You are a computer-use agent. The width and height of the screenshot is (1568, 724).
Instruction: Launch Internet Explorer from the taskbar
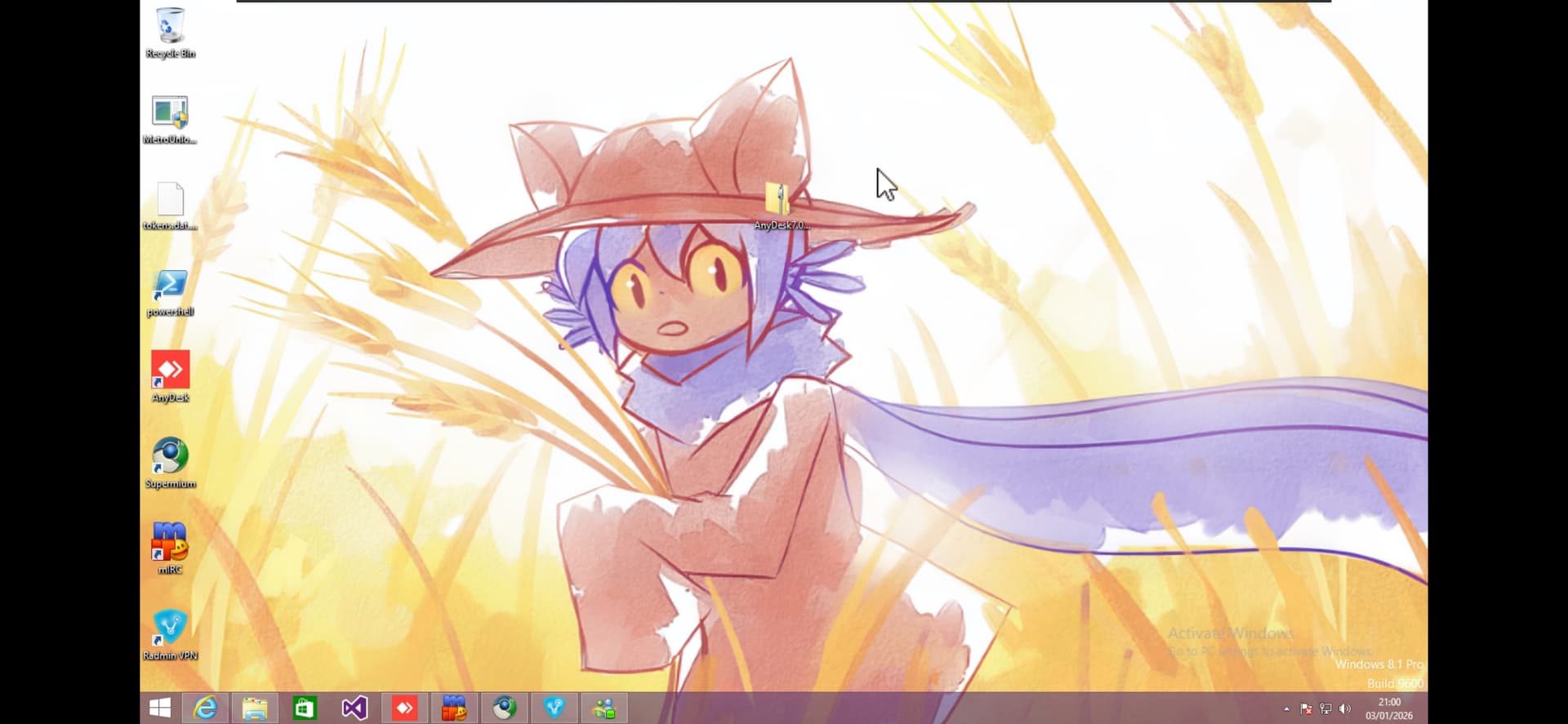205,708
